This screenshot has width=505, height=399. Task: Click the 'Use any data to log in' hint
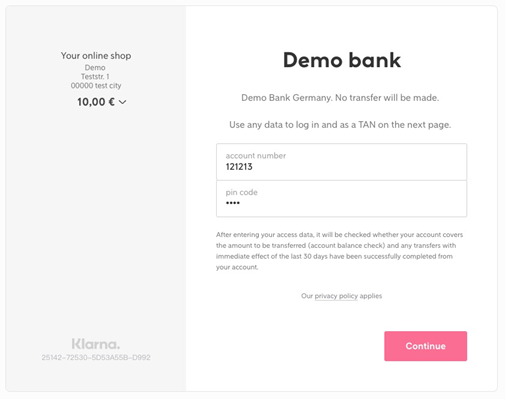click(x=340, y=125)
